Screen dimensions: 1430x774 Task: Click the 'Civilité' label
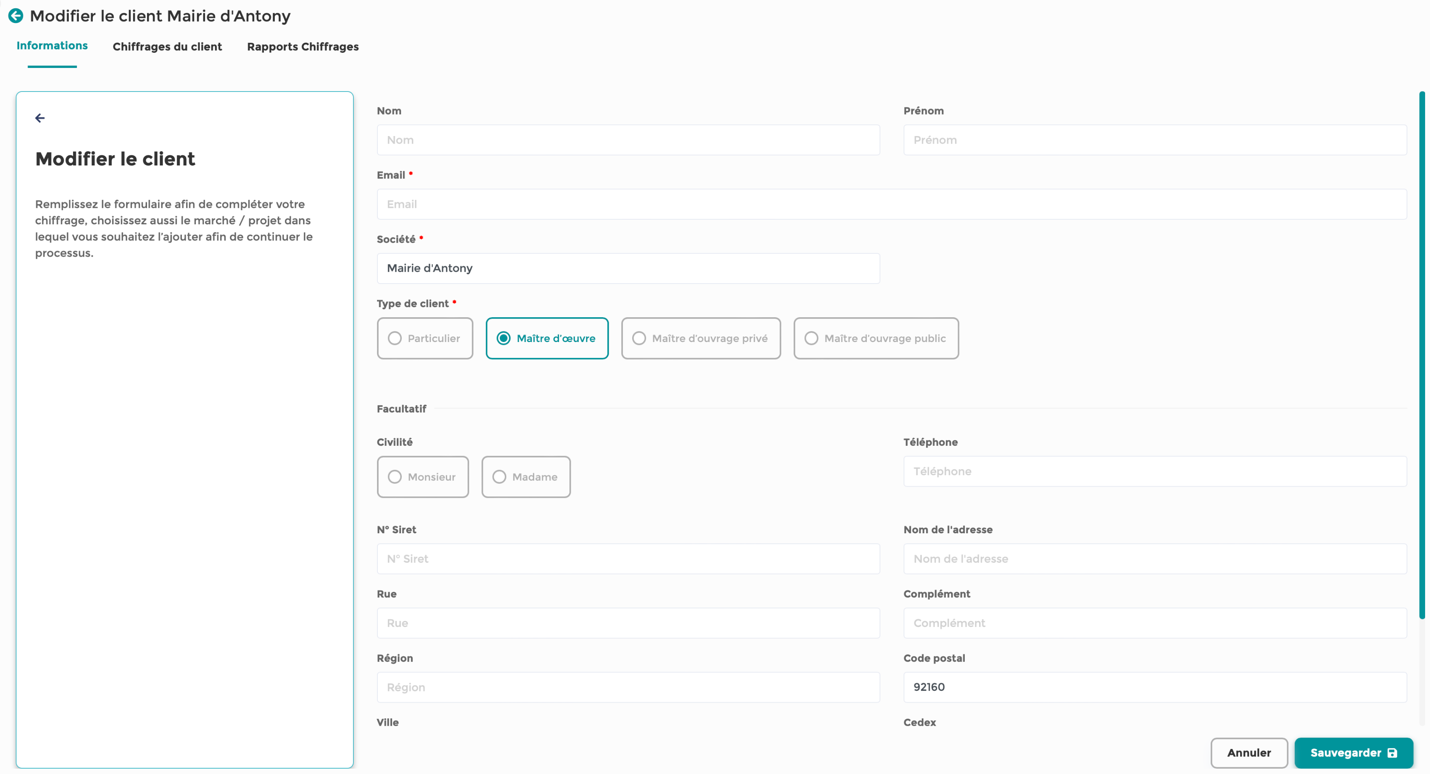point(394,442)
